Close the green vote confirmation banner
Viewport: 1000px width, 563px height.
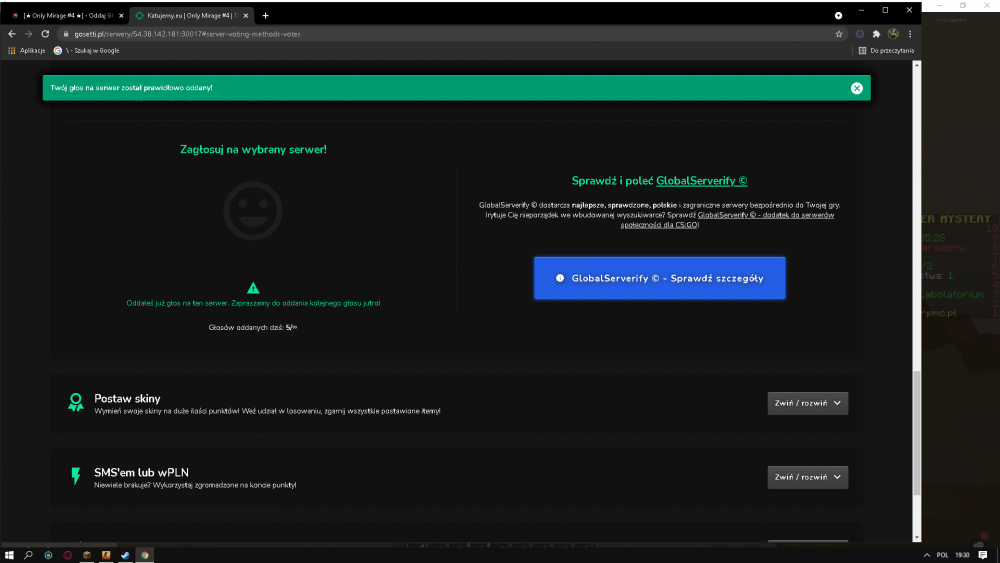tap(857, 88)
